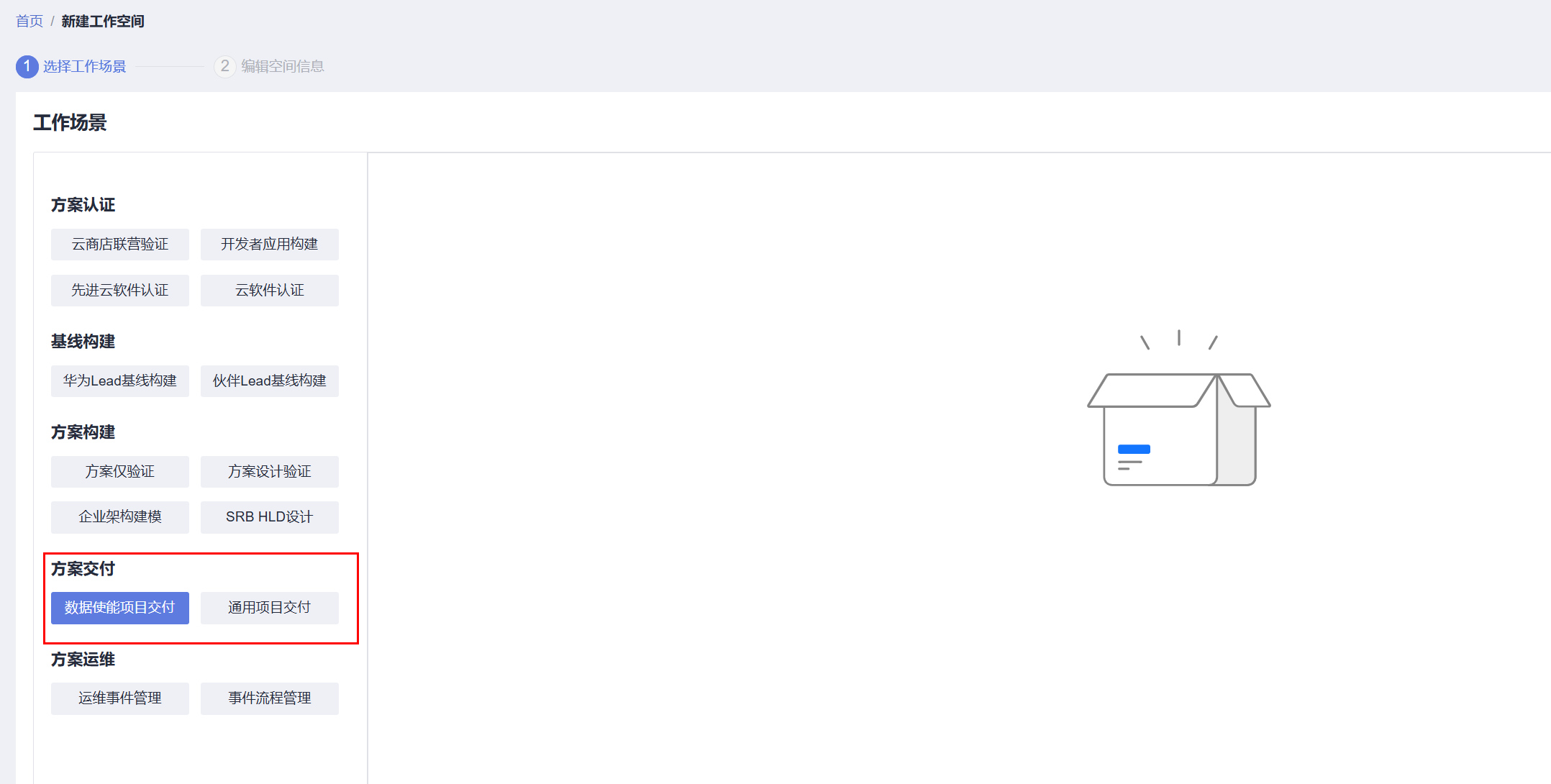Screen dimensions: 1551x784
Task: Select 云商店联营验证 scenario
Action: 120,245
